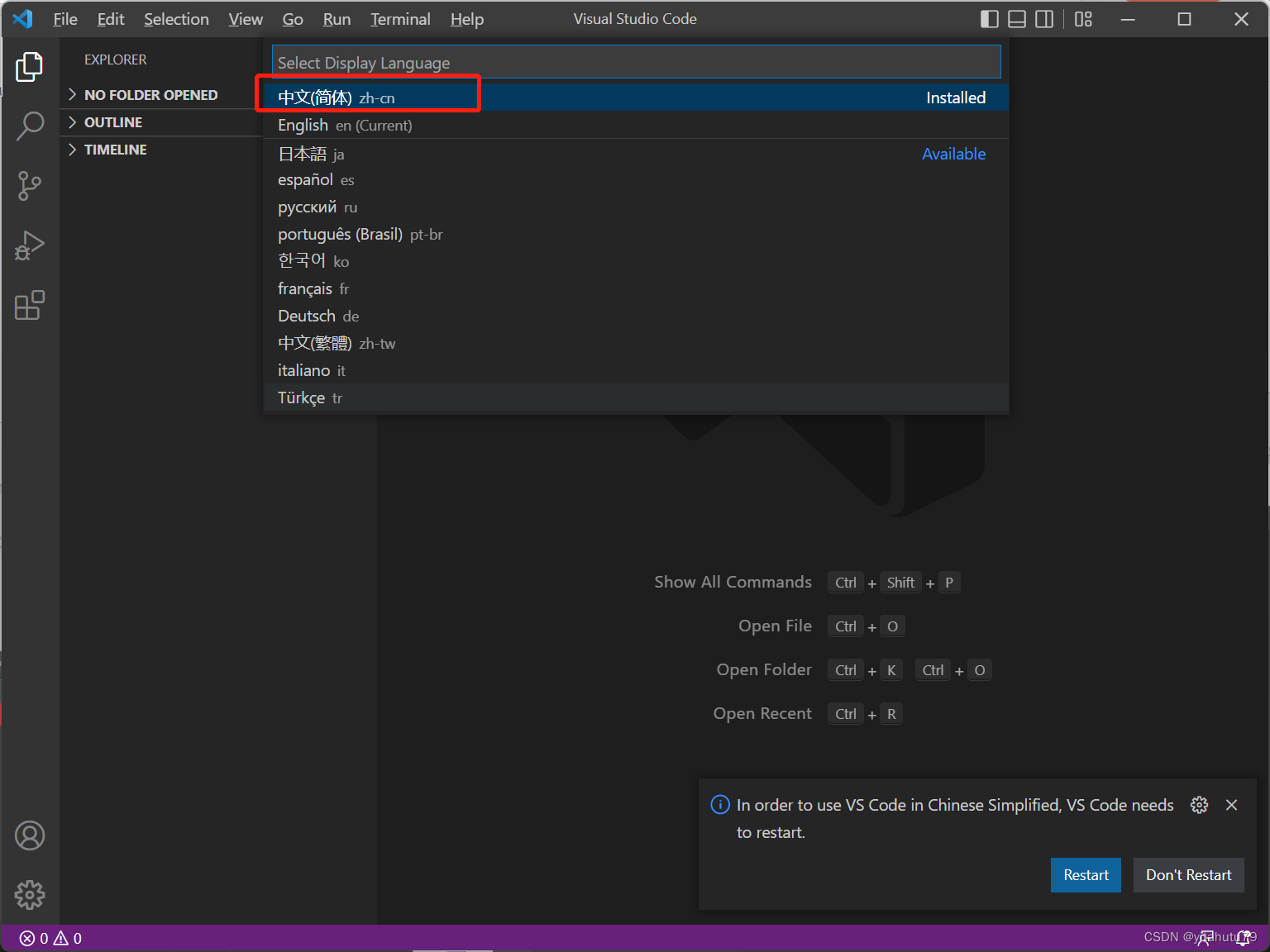Open the Explorer view in activity bar

pos(30,67)
